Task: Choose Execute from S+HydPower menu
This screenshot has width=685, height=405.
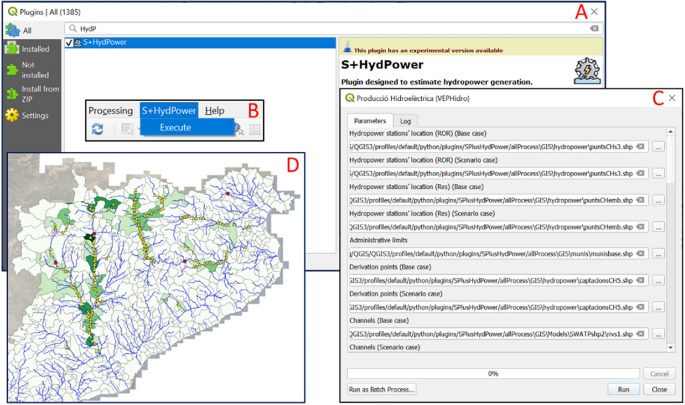Action: click(176, 128)
